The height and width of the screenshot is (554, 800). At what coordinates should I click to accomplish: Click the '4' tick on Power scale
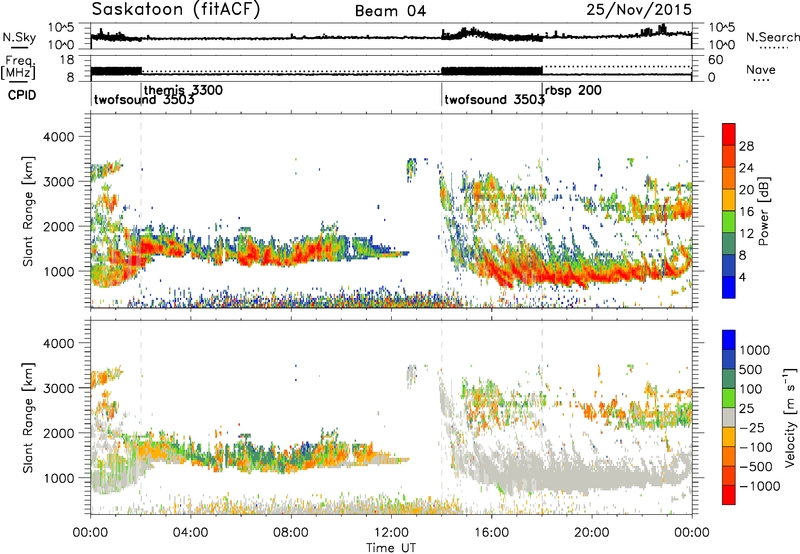(x=743, y=277)
